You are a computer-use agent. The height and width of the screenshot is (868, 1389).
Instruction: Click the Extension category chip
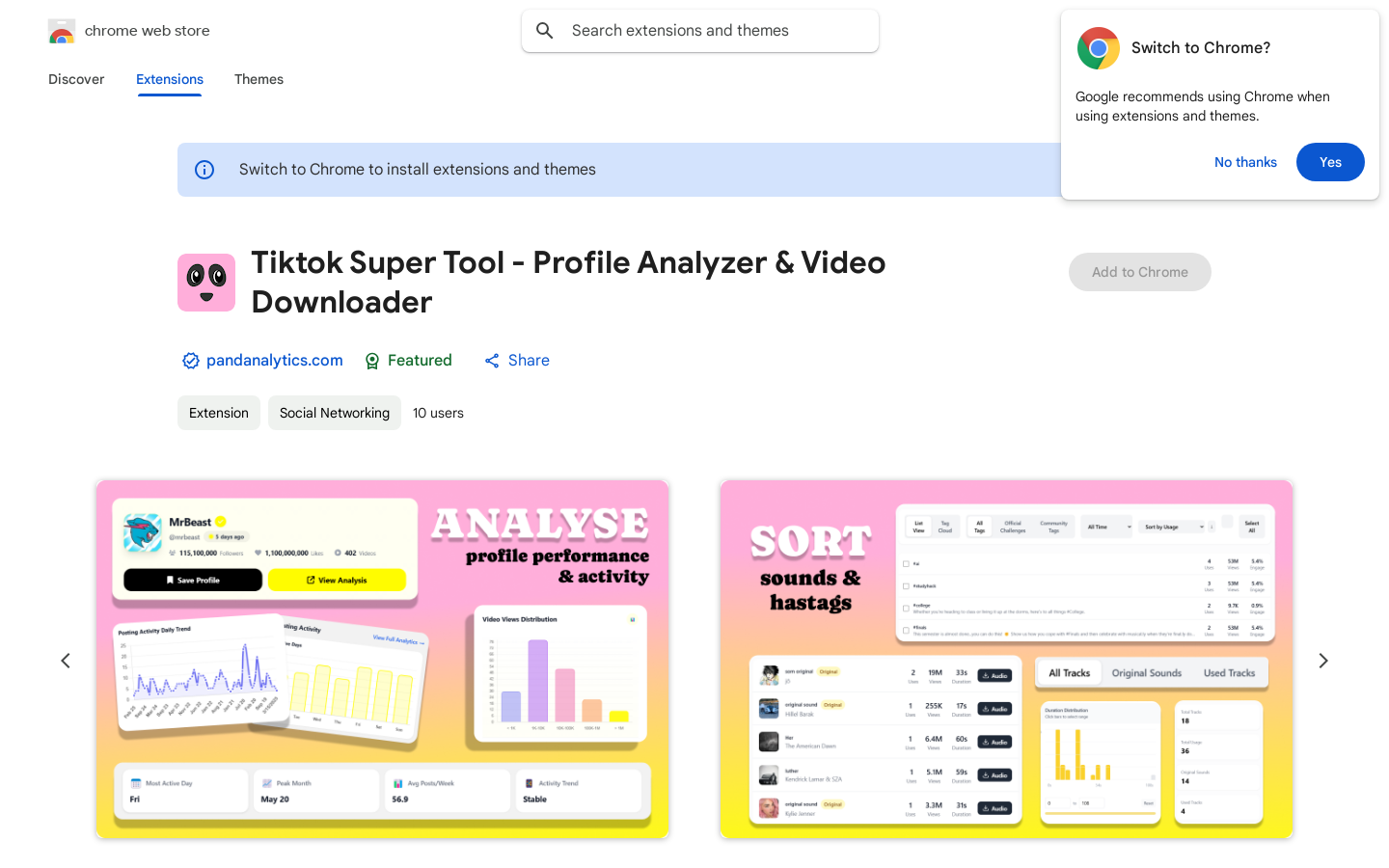[219, 413]
